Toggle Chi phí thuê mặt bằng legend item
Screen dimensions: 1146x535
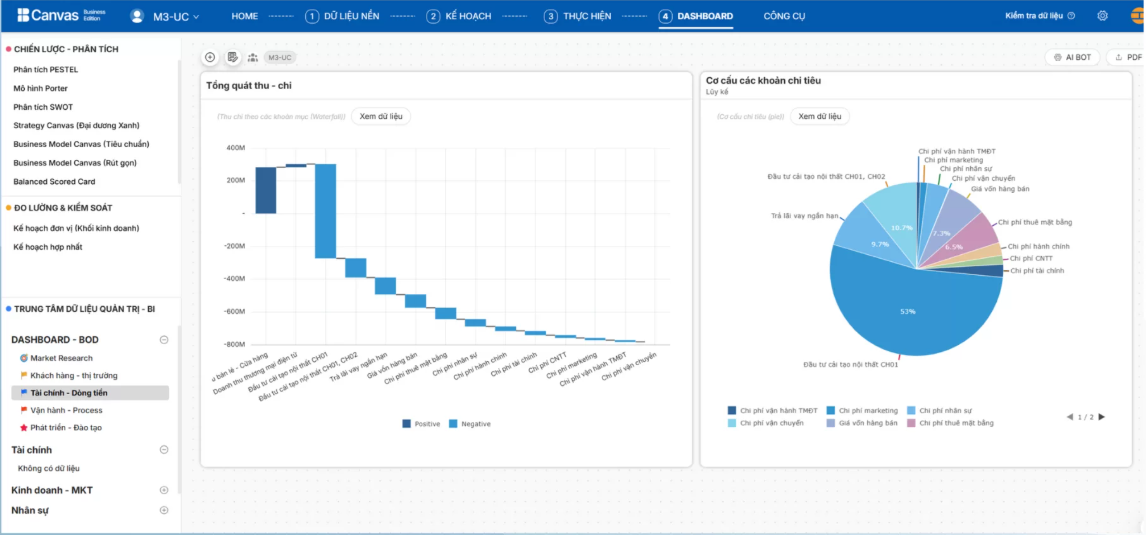(949, 422)
